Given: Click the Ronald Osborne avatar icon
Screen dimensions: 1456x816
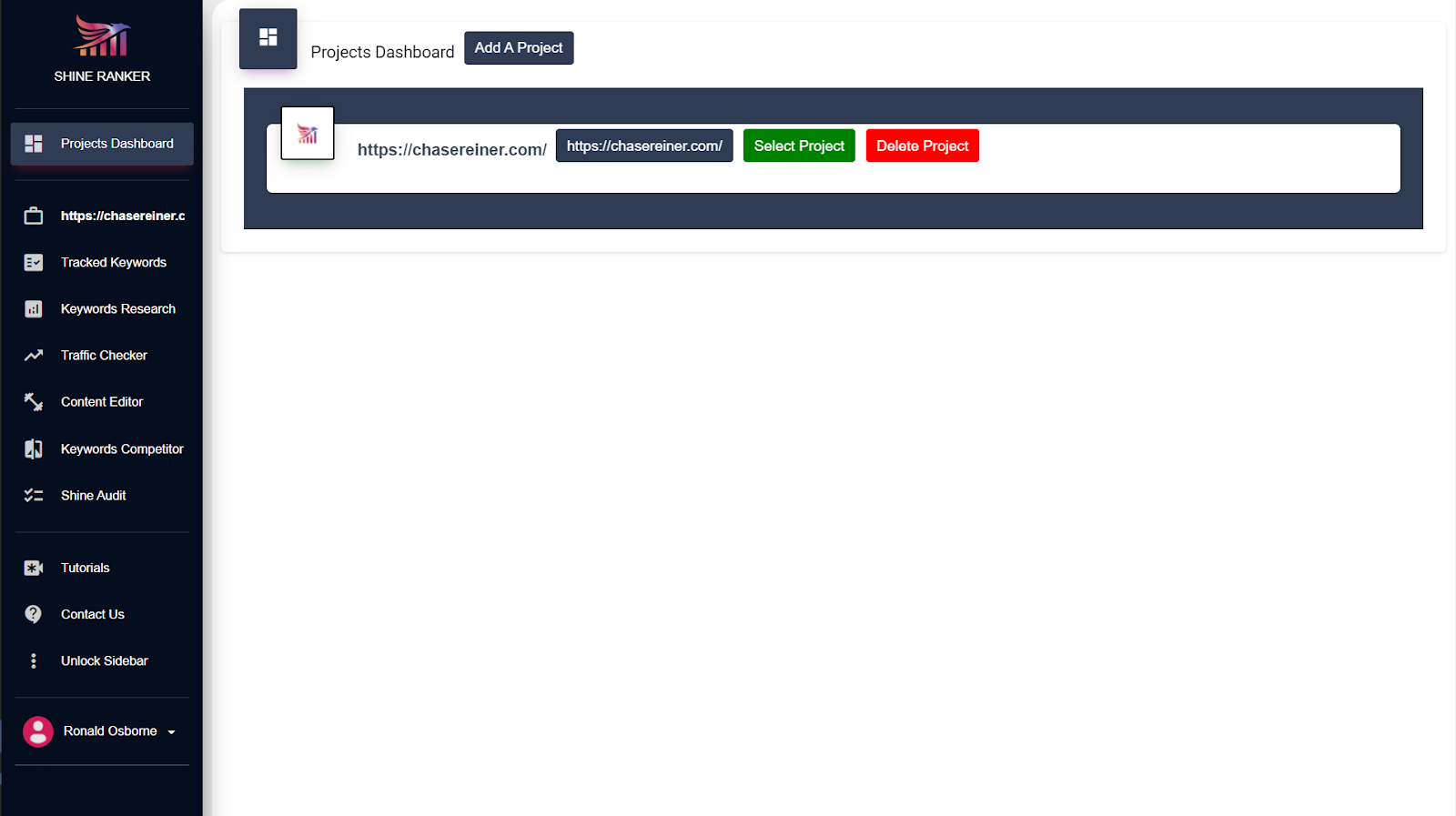Looking at the screenshot, I should pyautogui.click(x=38, y=731).
